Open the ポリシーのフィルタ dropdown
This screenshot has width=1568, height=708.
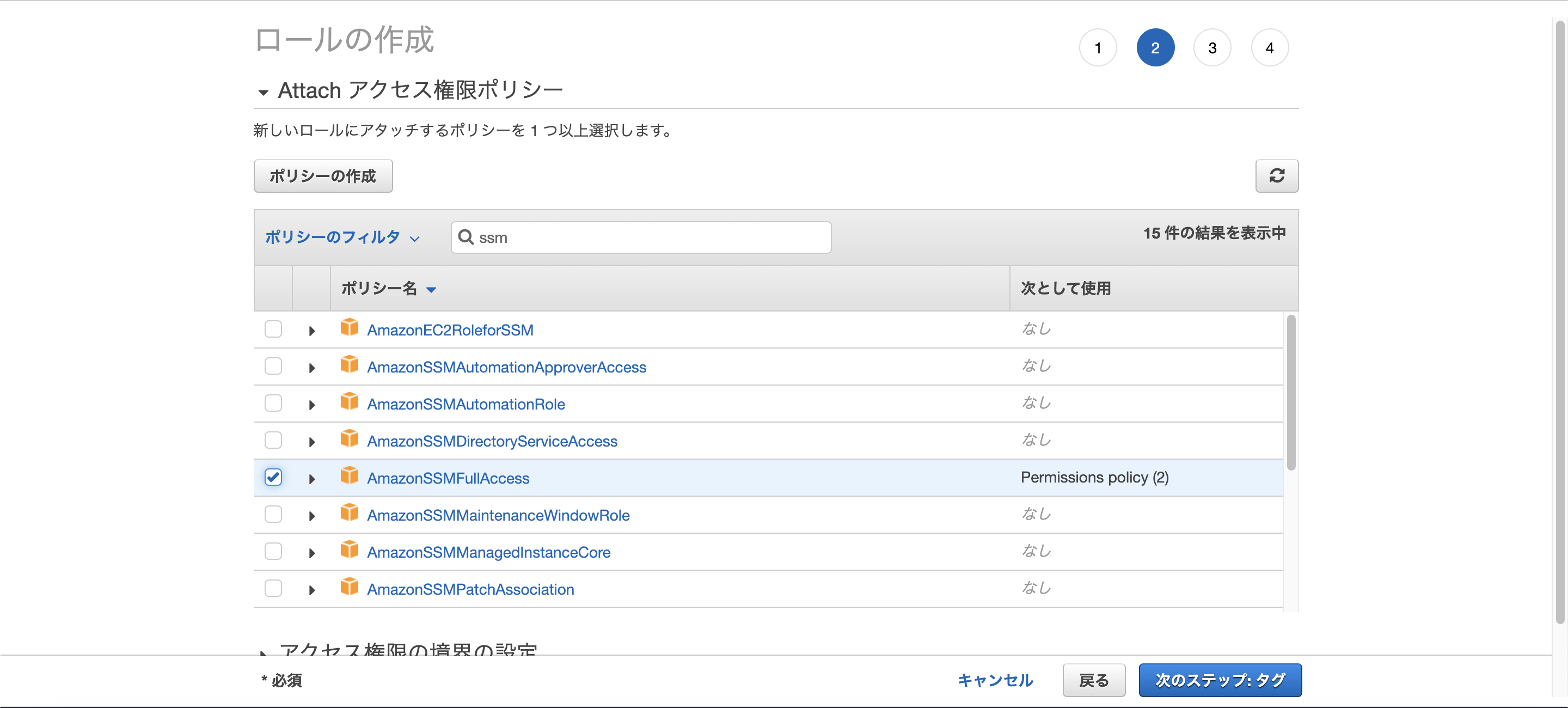(x=342, y=237)
